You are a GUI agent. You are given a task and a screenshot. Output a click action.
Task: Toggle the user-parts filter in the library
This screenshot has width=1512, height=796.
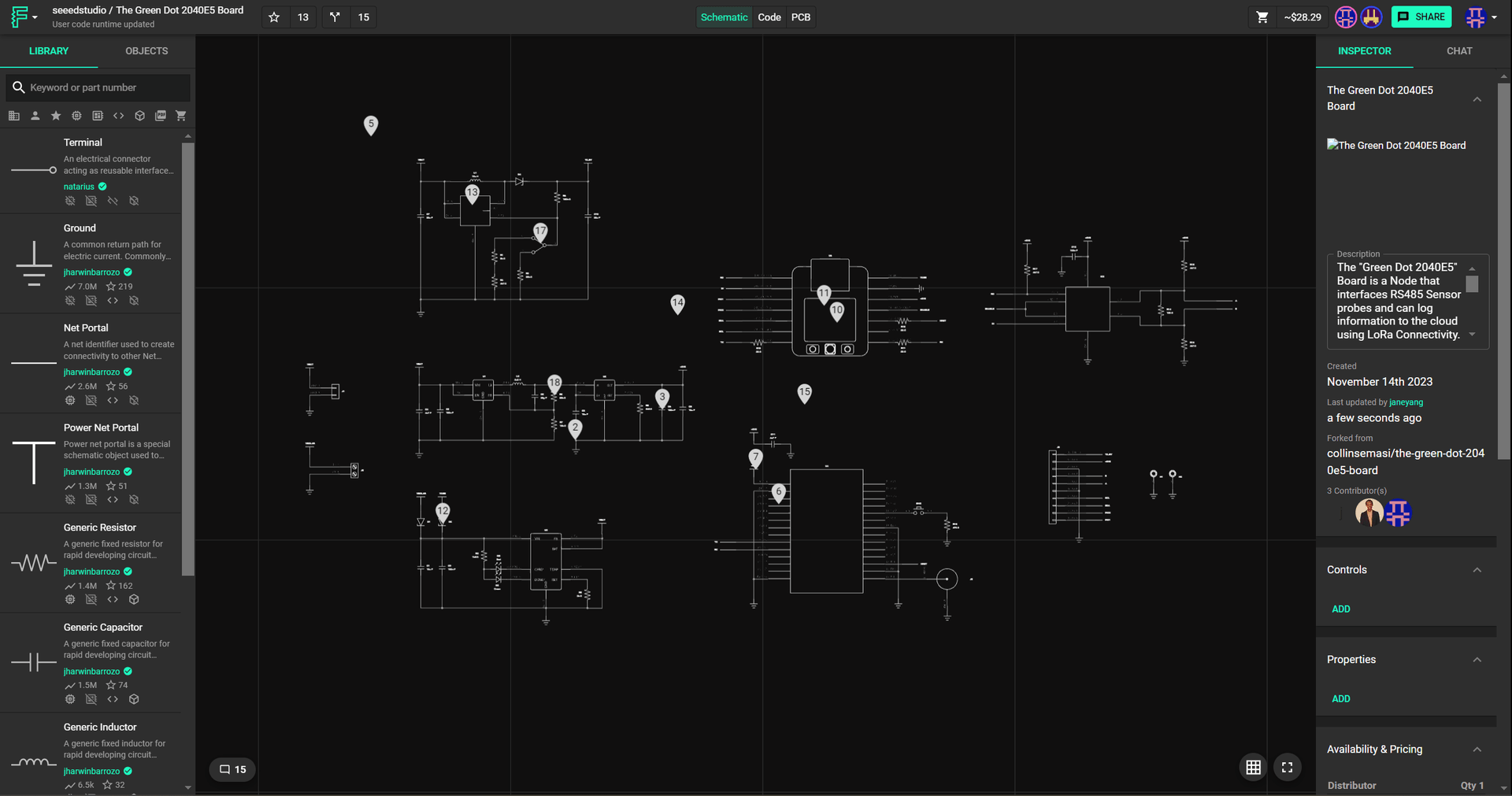click(35, 116)
